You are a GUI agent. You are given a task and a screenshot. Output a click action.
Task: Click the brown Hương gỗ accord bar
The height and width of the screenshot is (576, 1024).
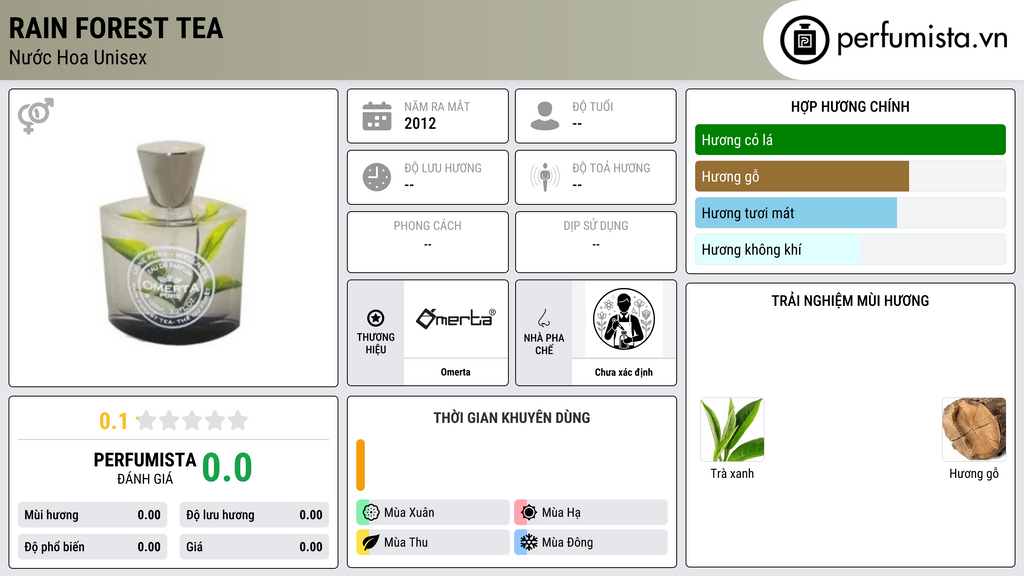(x=802, y=176)
